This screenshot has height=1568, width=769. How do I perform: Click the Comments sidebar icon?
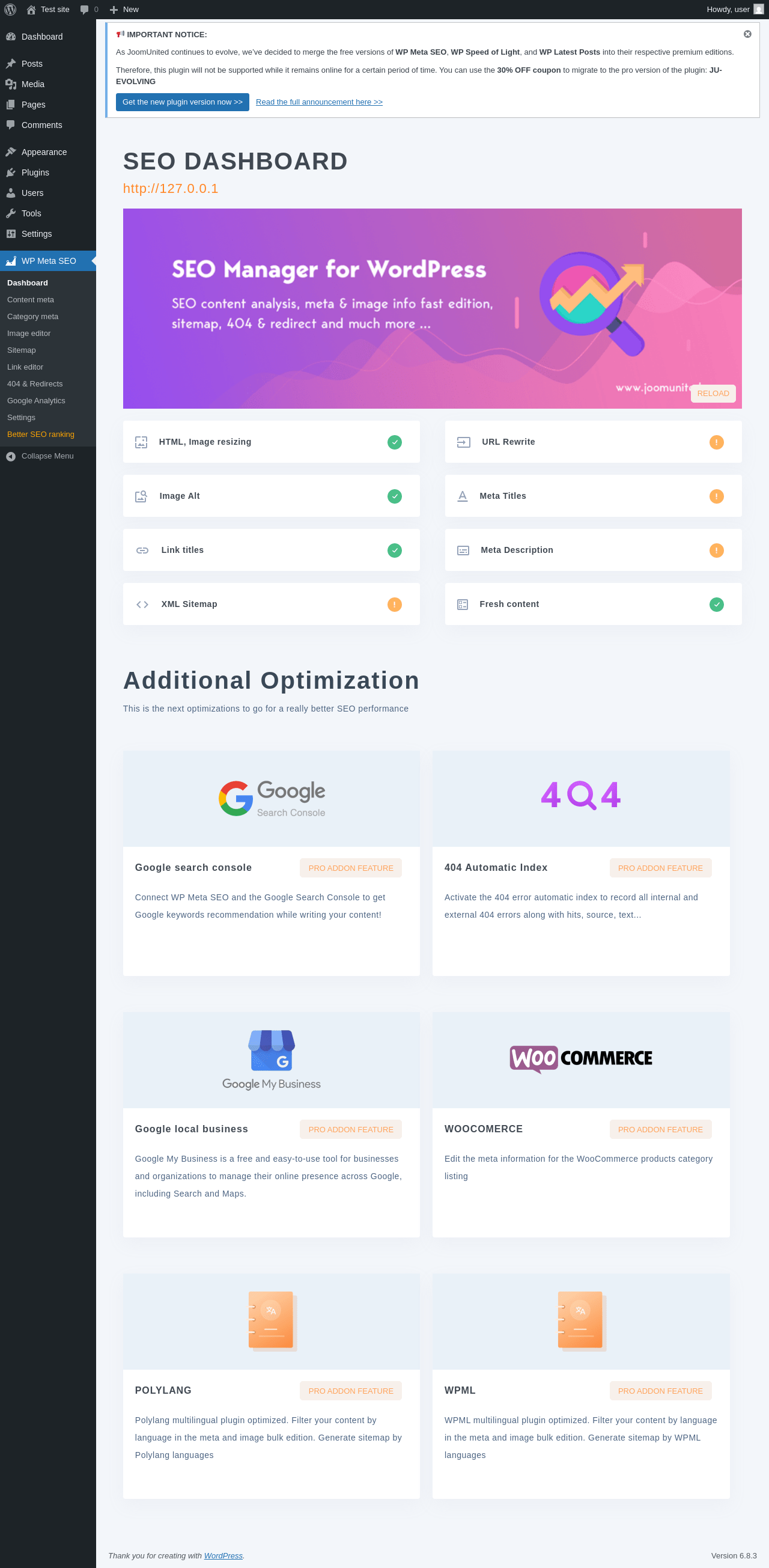click(x=10, y=125)
